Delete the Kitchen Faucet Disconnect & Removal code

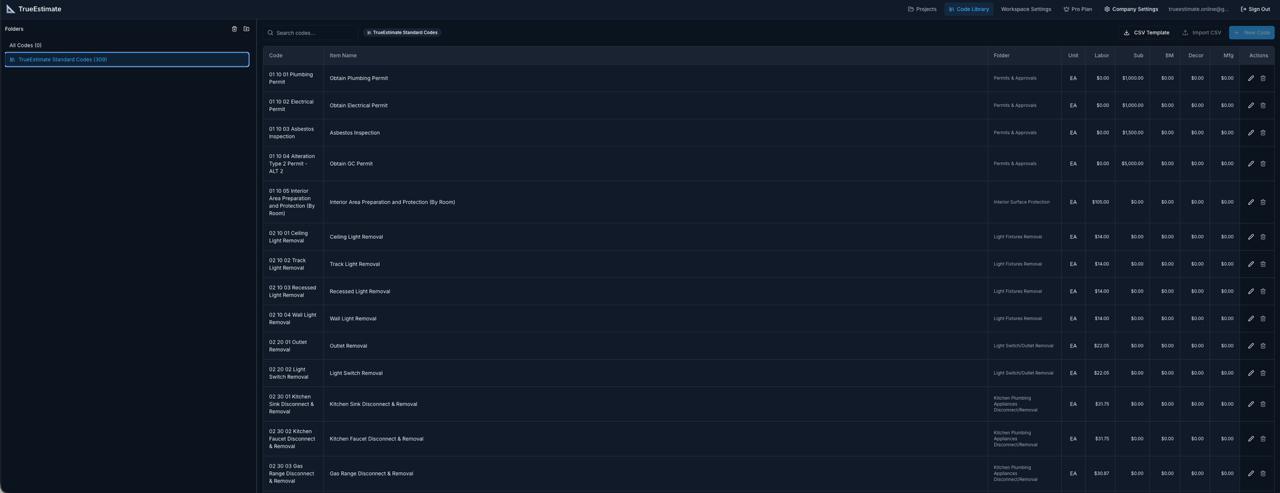click(1263, 439)
